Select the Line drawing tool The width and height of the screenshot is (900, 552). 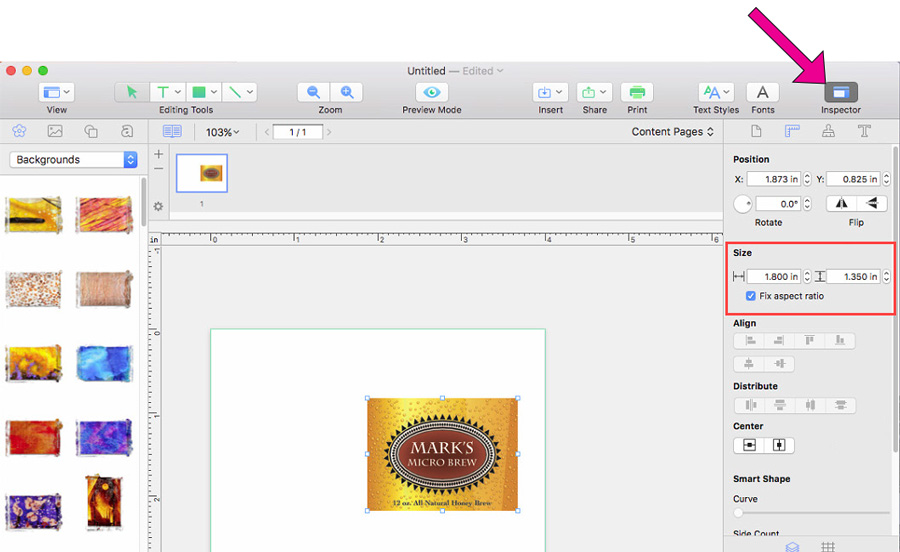tap(235, 92)
